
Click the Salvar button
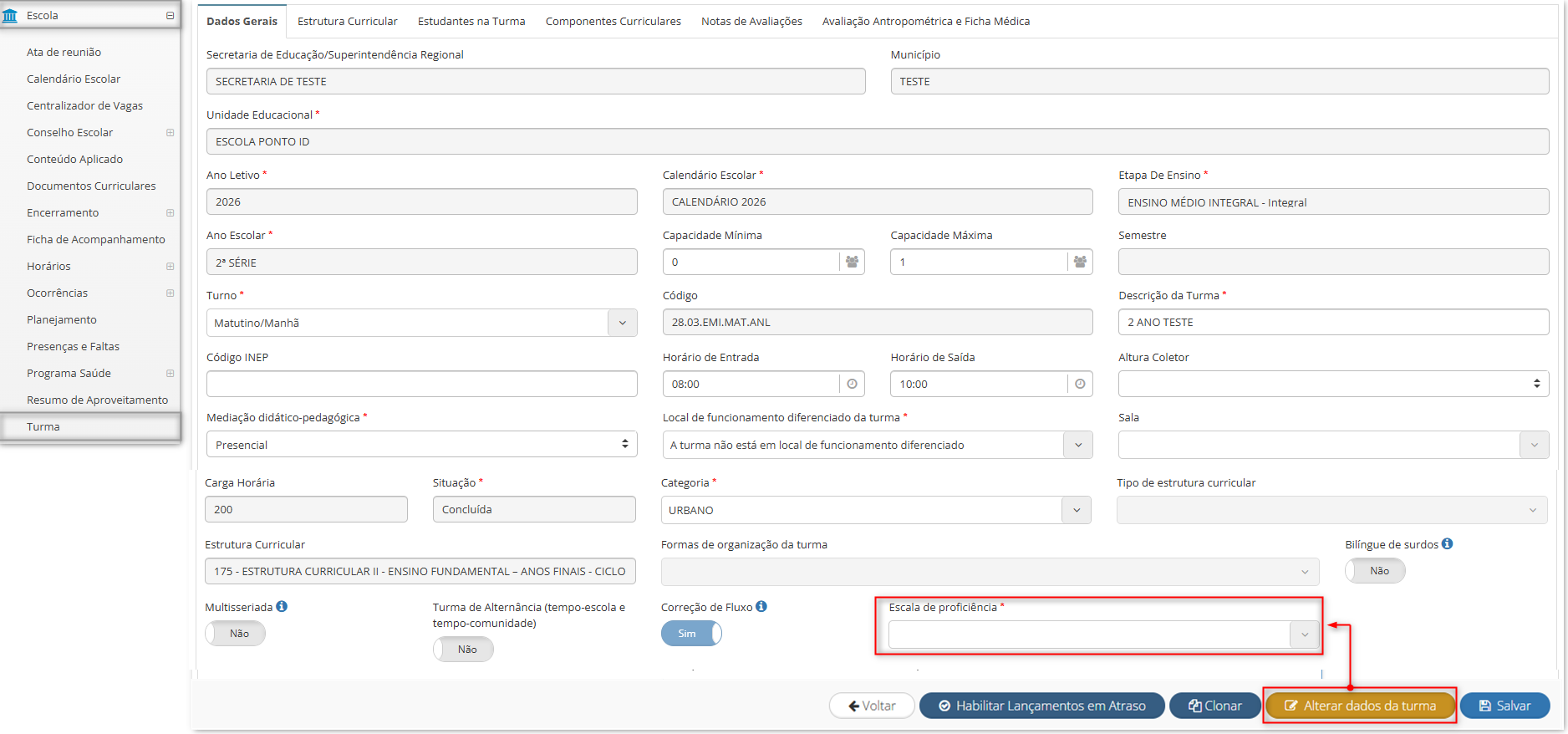(x=1504, y=706)
